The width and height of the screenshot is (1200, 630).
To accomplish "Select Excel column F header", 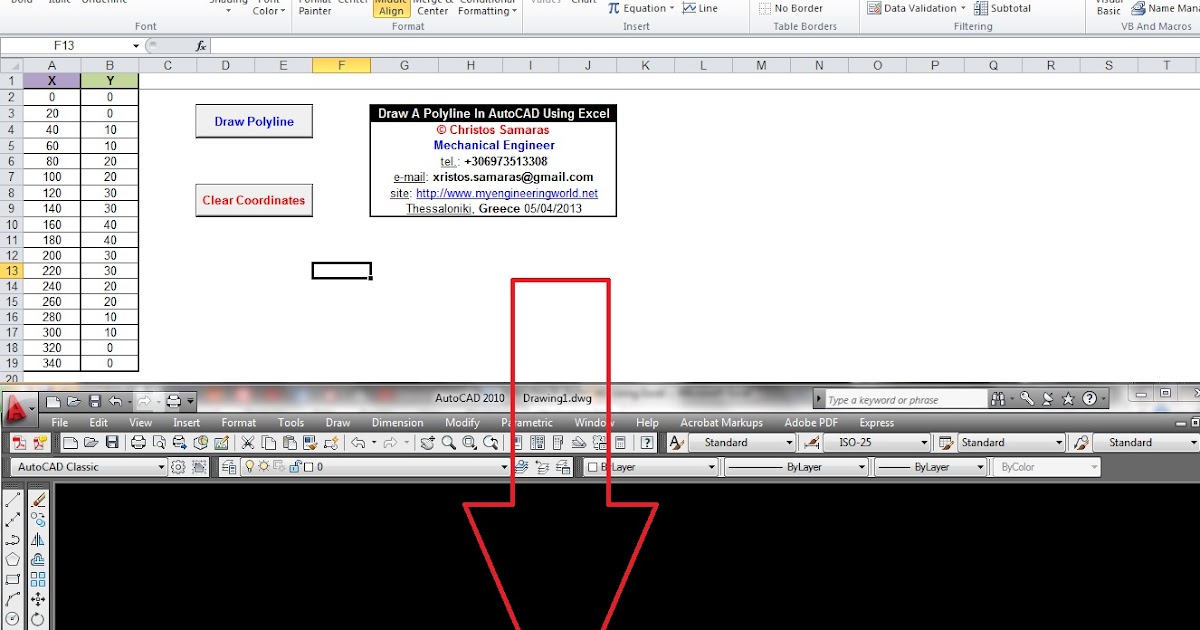I will 342,65.
